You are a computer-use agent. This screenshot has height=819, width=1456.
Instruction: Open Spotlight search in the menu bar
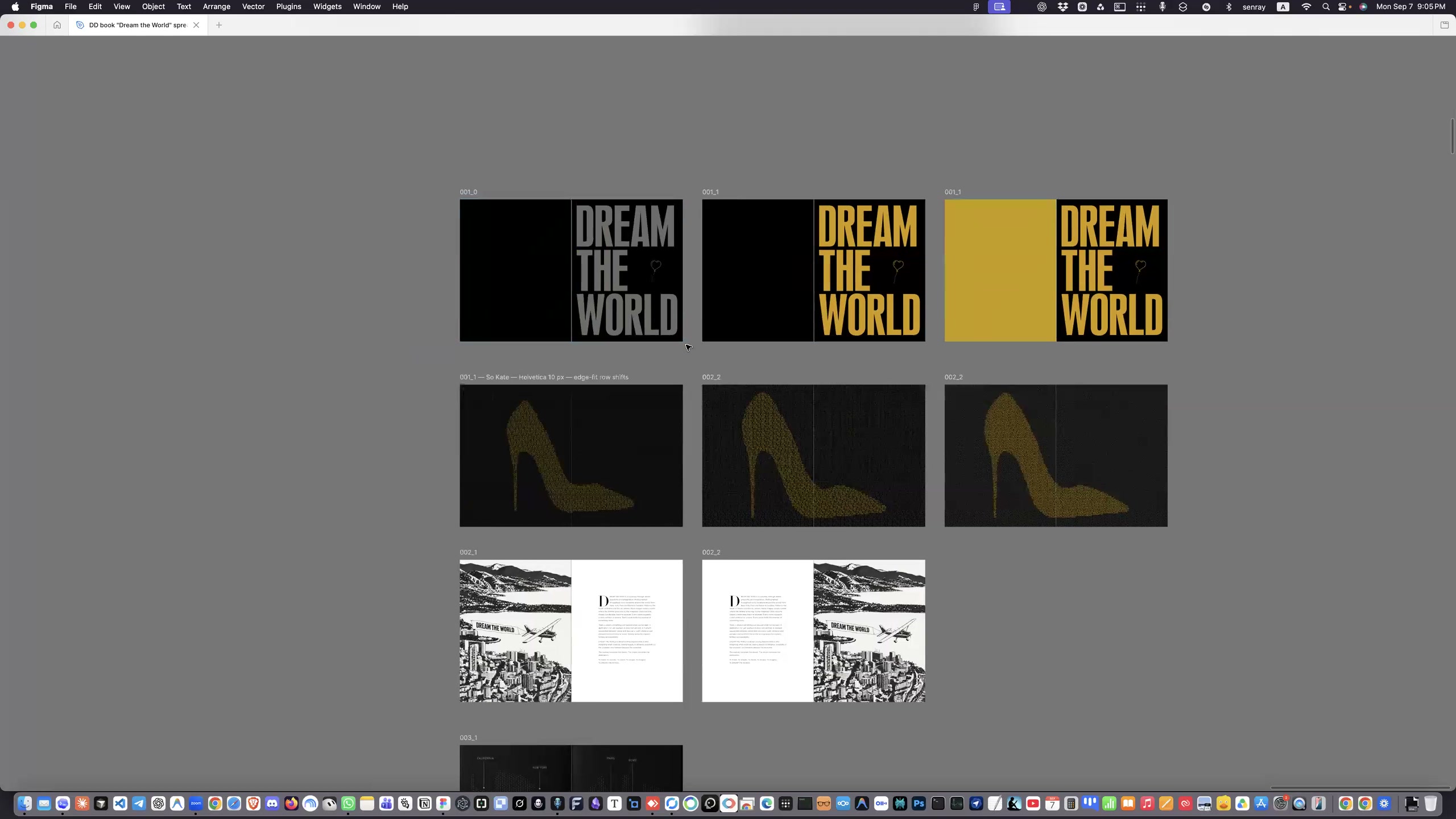pyautogui.click(x=1326, y=7)
